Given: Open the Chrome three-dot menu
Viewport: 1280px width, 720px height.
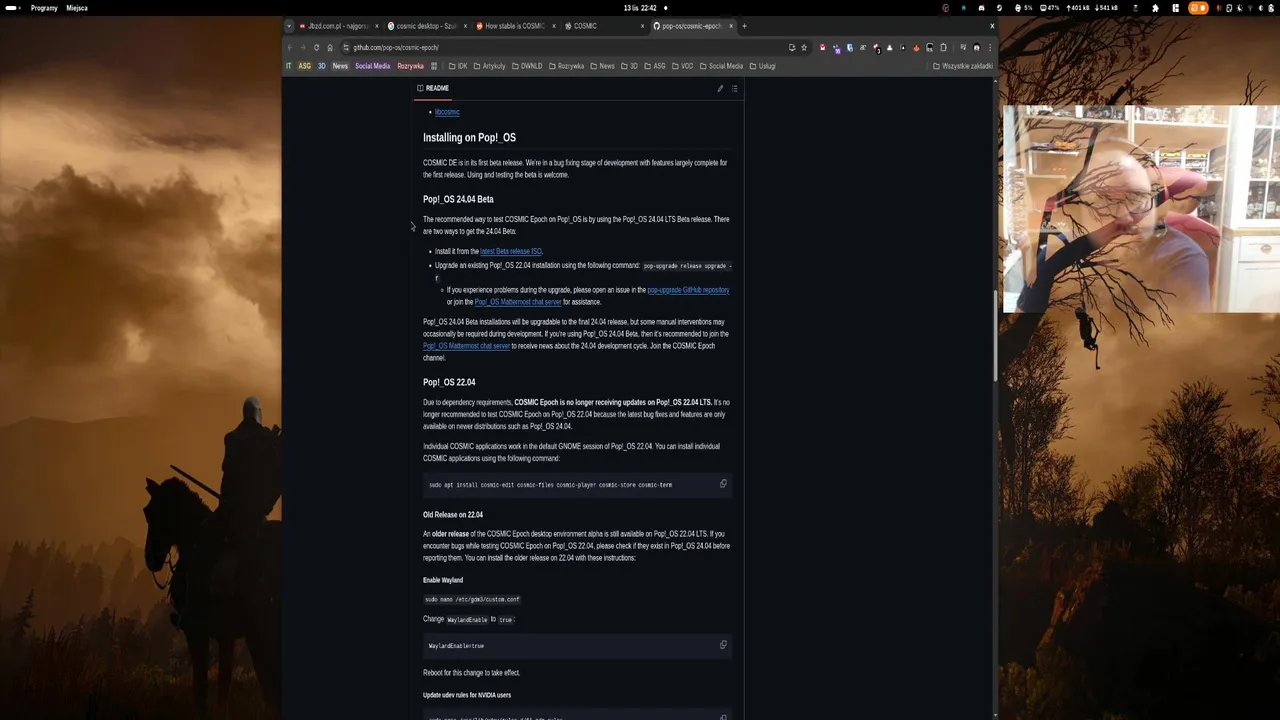Looking at the screenshot, I should click(x=990, y=47).
